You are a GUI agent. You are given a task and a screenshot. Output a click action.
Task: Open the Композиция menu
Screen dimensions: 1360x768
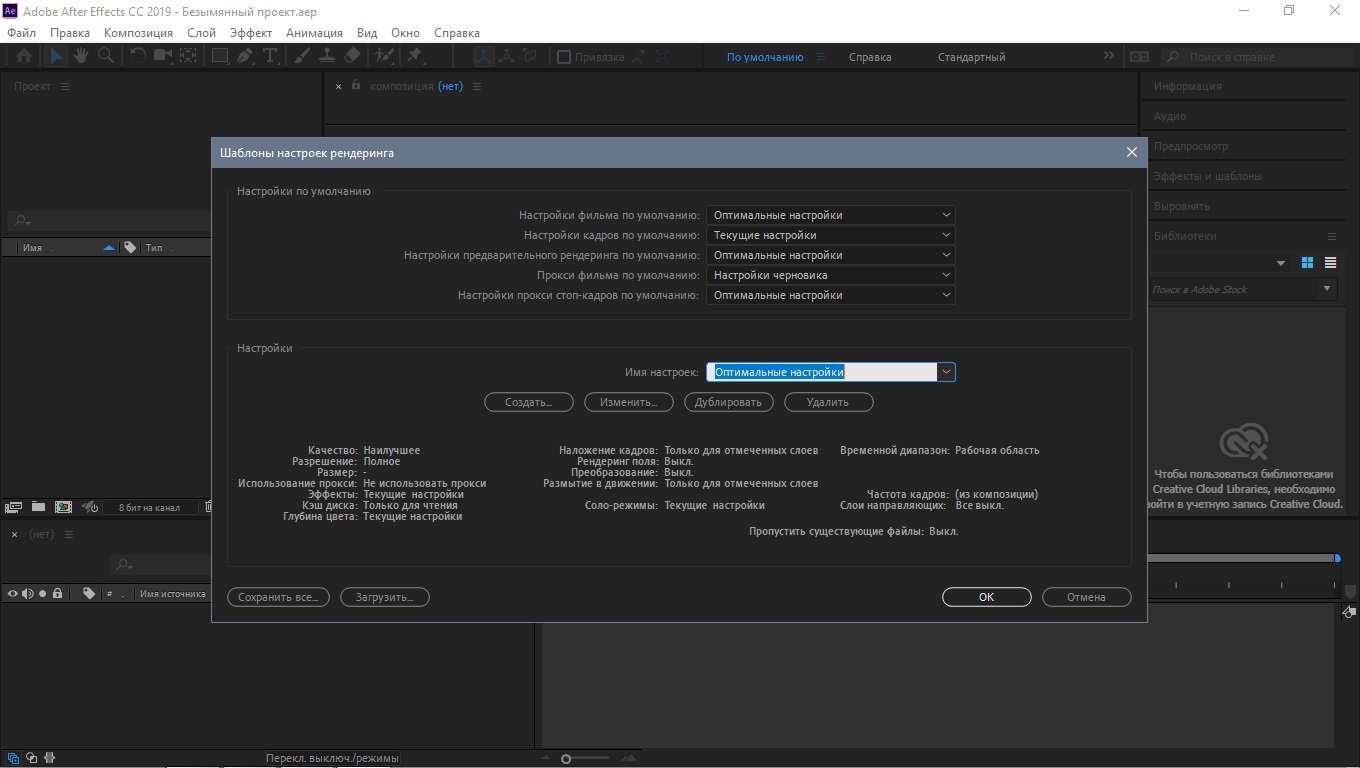[x=138, y=33]
